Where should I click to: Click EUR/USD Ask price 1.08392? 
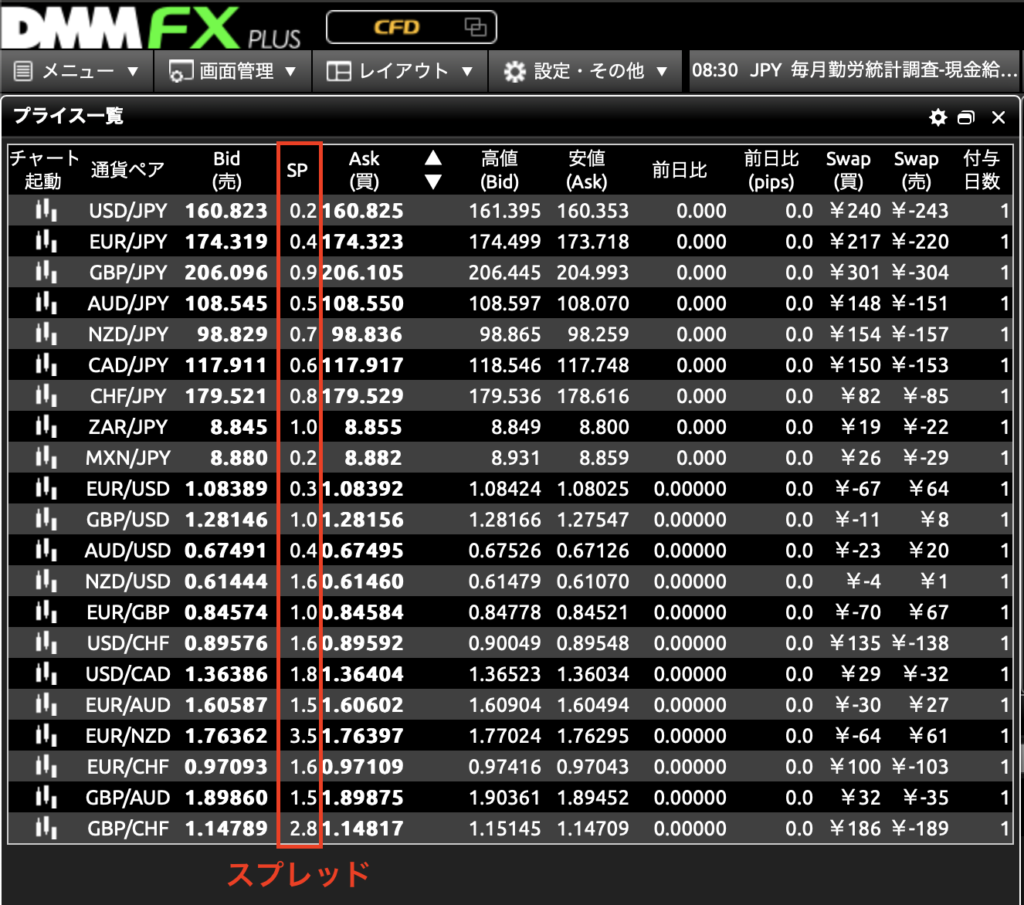click(x=362, y=489)
